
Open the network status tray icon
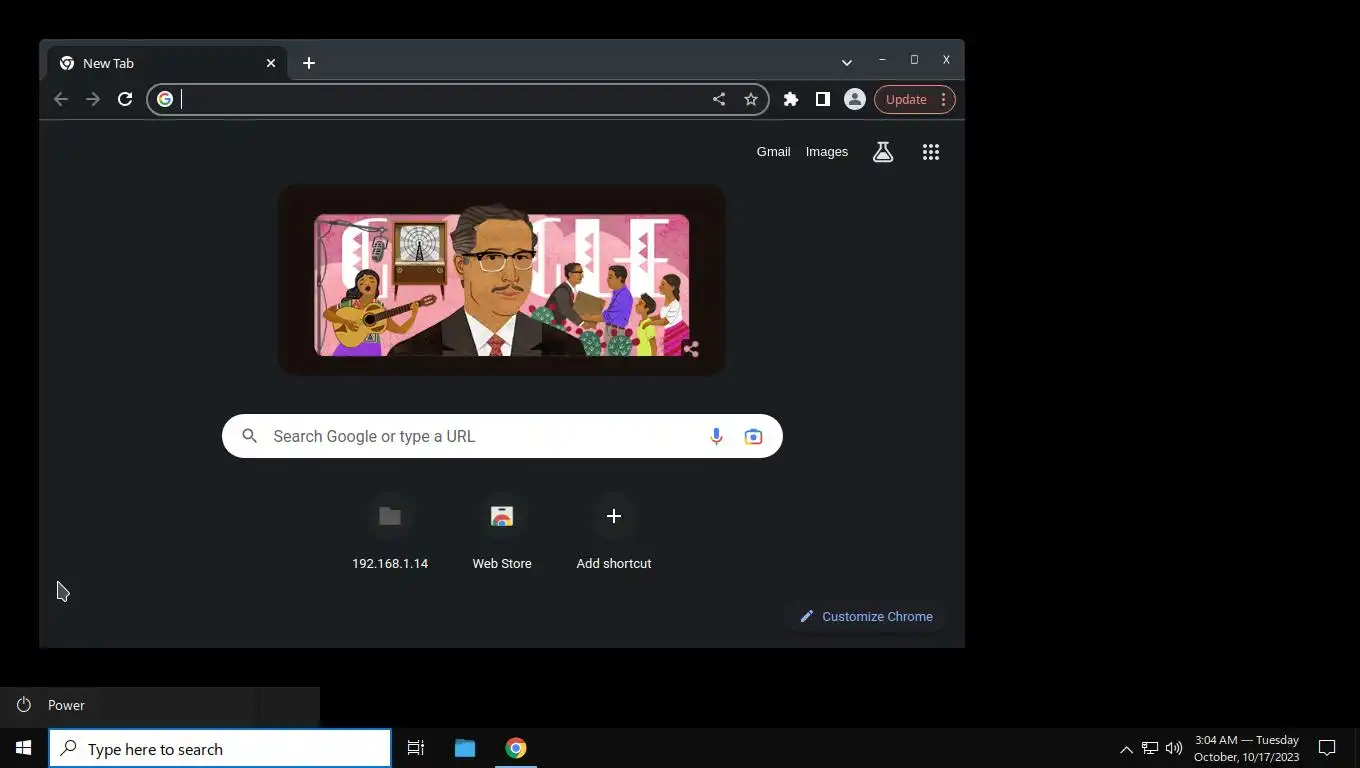coord(1150,748)
